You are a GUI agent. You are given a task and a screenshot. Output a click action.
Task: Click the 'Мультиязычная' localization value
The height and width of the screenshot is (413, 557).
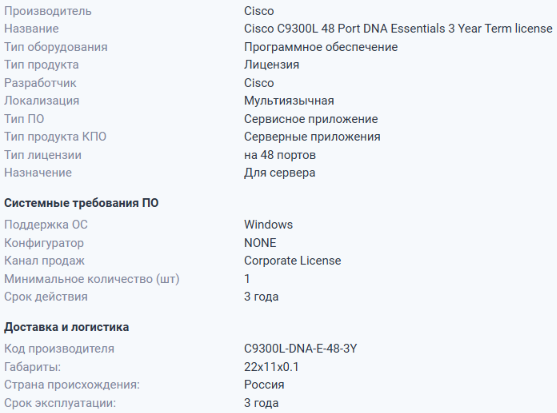[x=289, y=100]
